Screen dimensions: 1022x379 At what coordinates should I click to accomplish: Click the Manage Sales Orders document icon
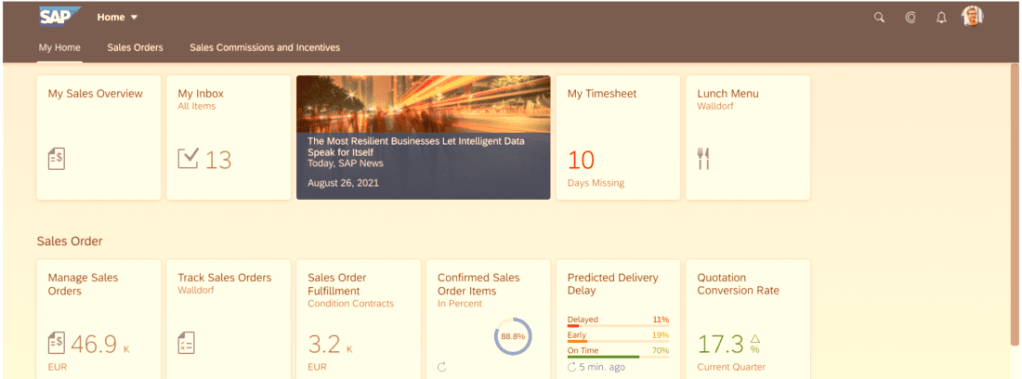[57, 342]
